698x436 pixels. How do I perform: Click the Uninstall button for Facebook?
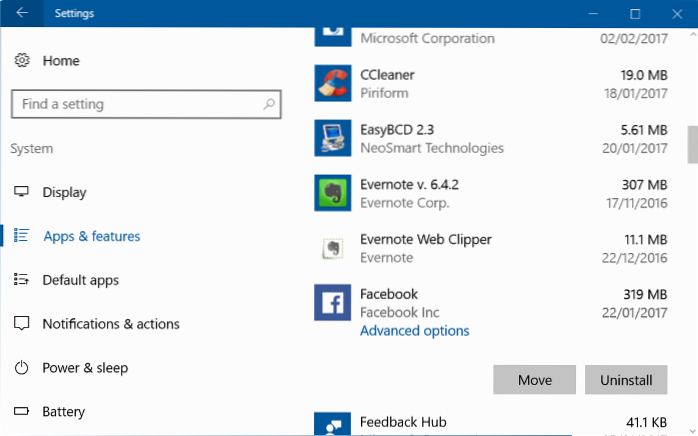click(626, 380)
